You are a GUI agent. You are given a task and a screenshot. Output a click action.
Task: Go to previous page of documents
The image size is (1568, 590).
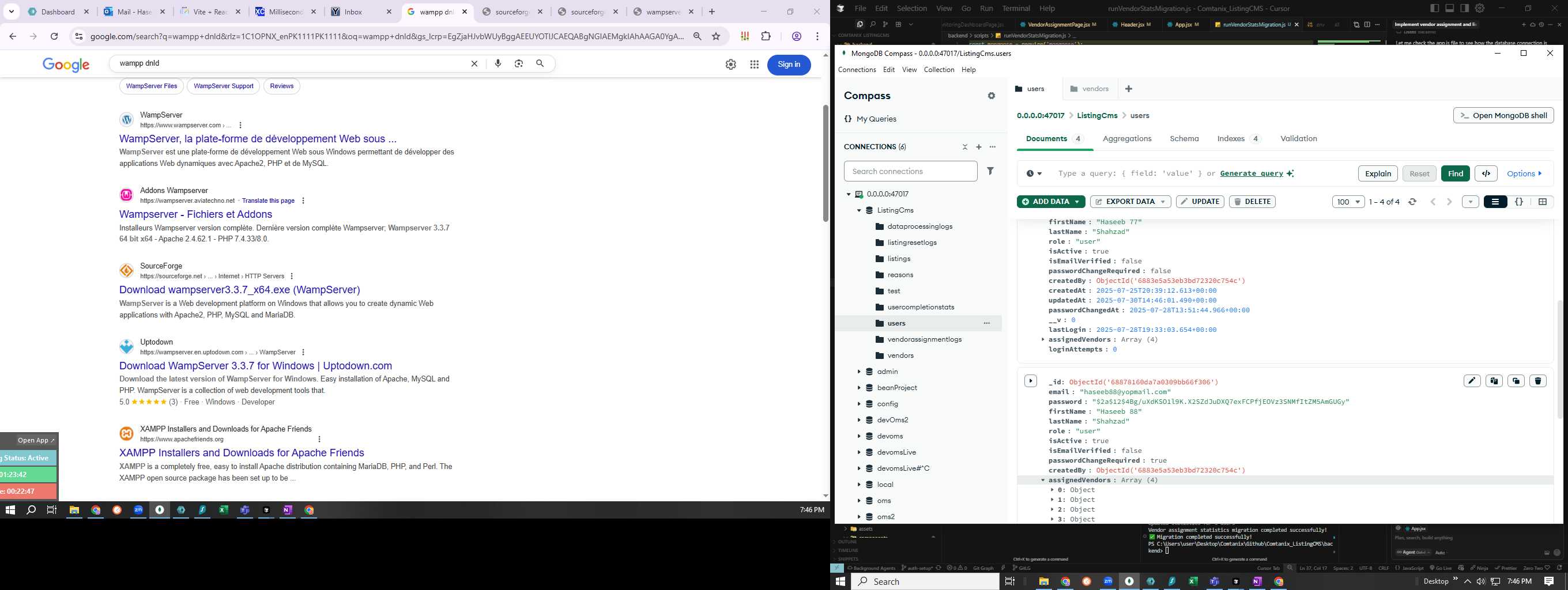pyautogui.click(x=1433, y=202)
